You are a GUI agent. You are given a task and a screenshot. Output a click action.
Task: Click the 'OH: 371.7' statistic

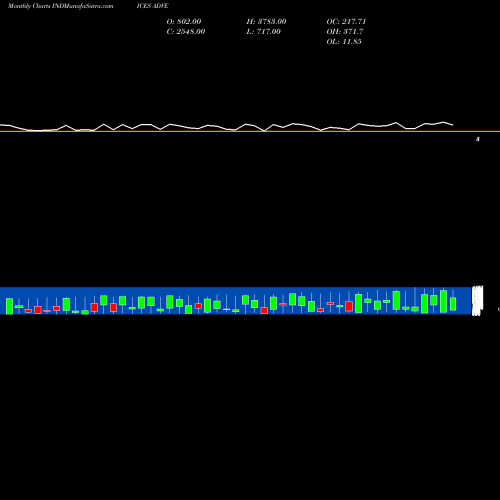(345, 31)
